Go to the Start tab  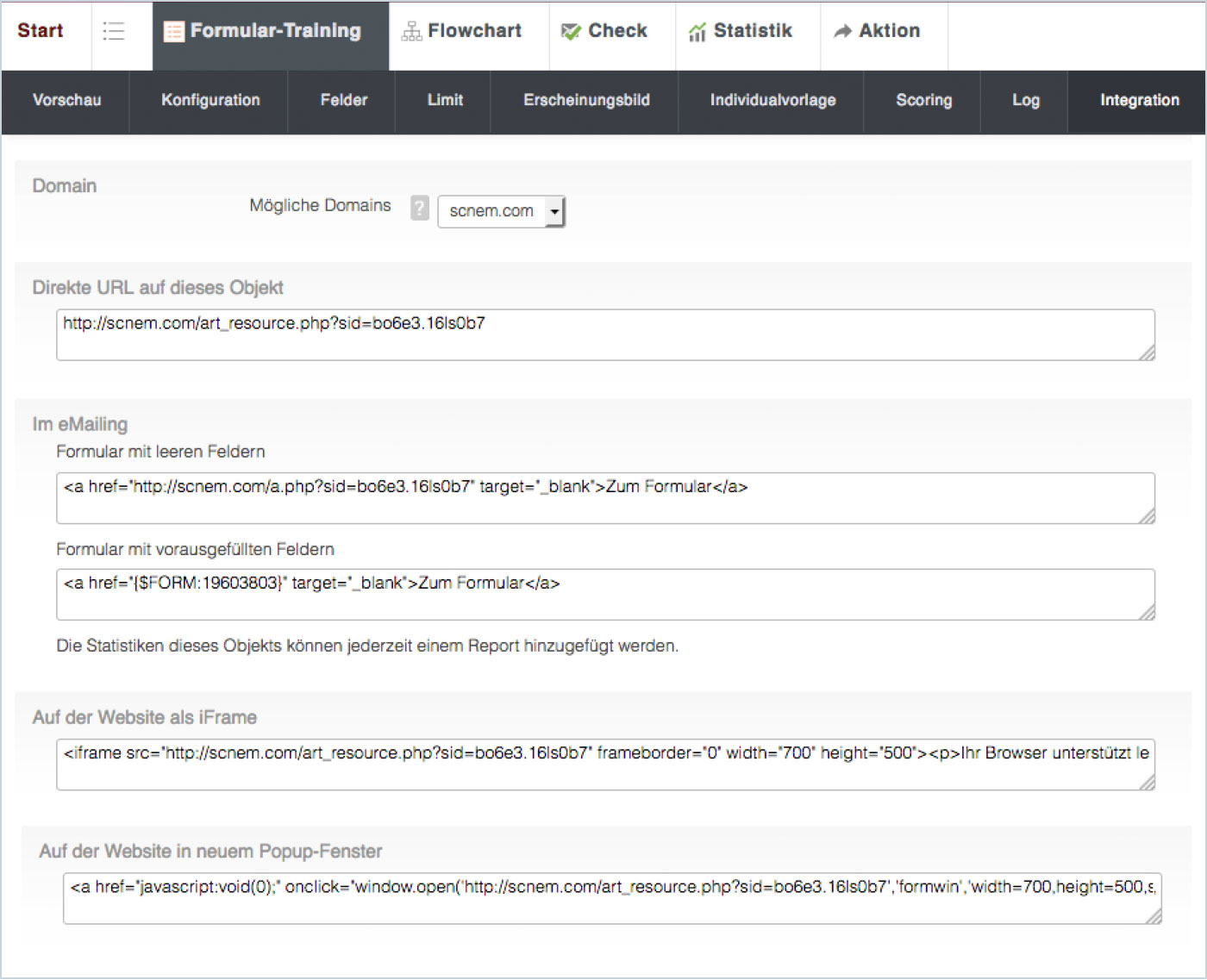pyautogui.click(x=40, y=31)
